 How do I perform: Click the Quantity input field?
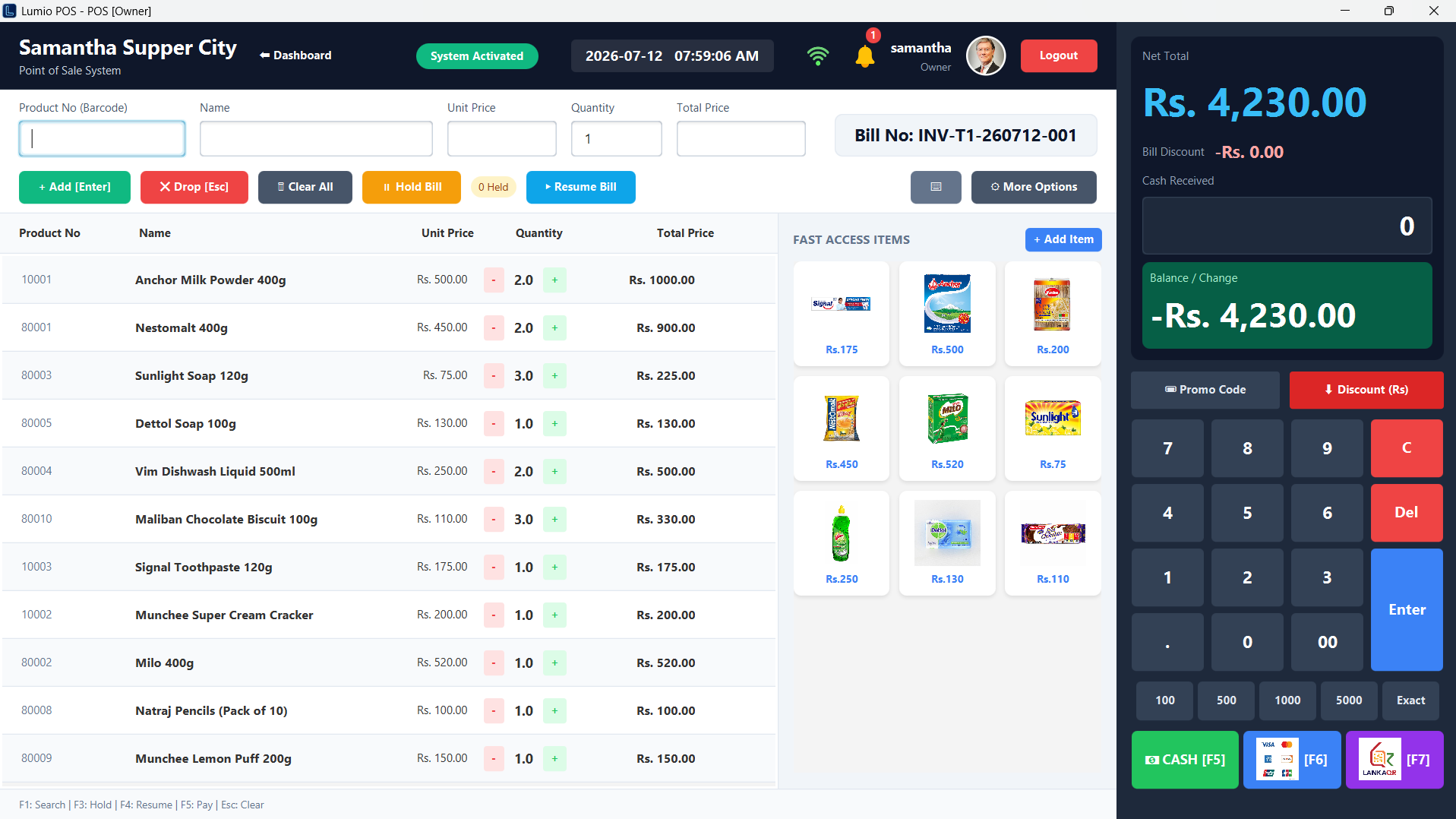pyautogui.click(x=617, y=139)
